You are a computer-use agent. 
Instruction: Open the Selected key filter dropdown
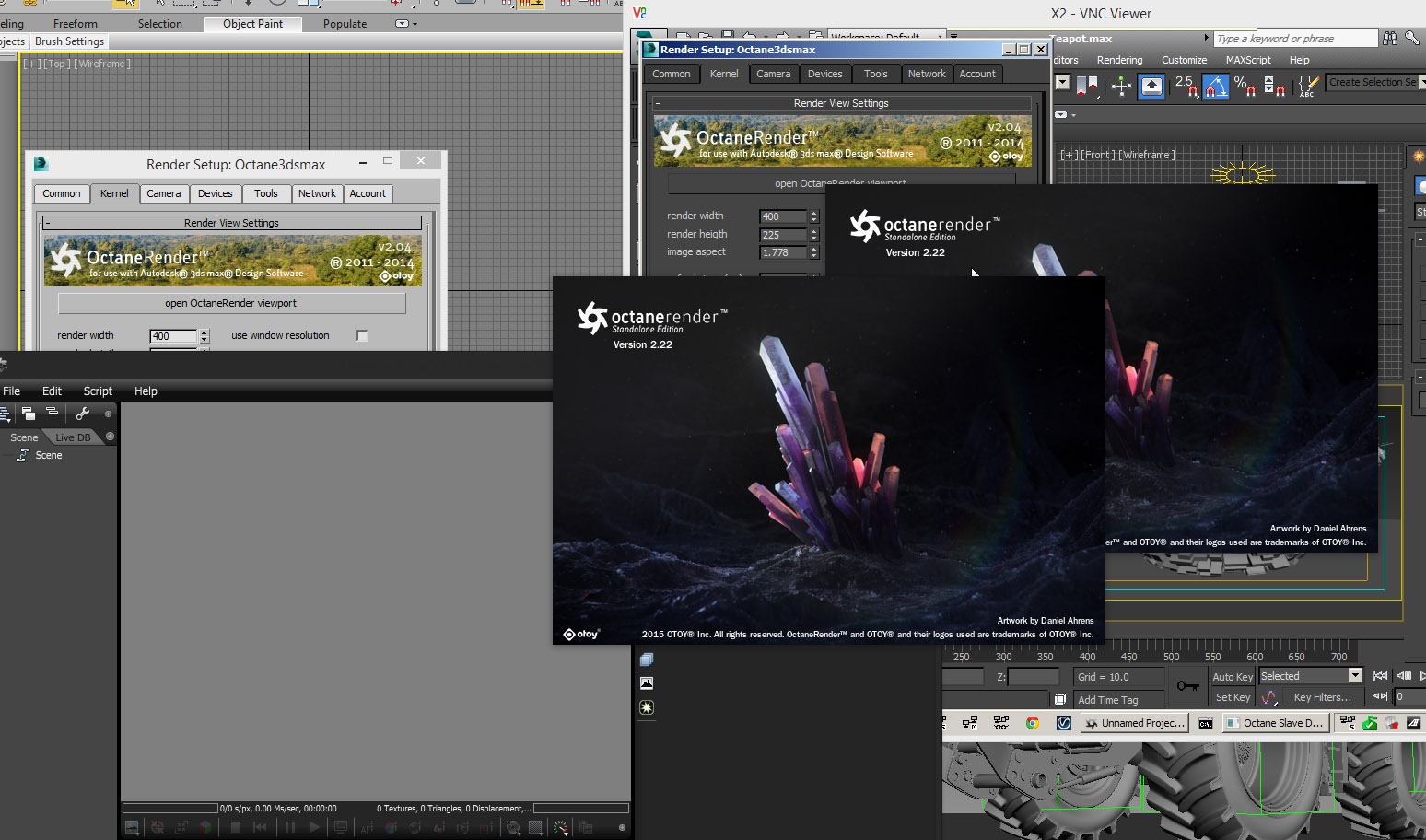(x=1355, y=676)
